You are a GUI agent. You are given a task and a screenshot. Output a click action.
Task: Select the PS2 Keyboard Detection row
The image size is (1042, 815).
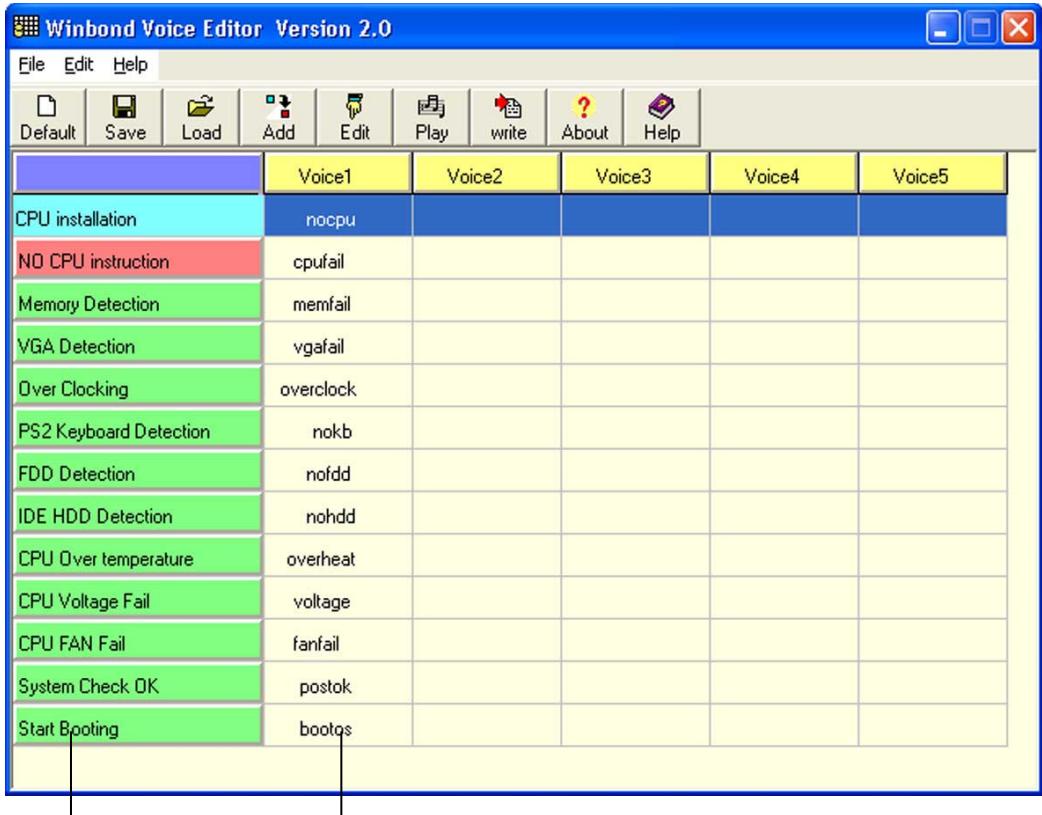[x=138, y=429]
